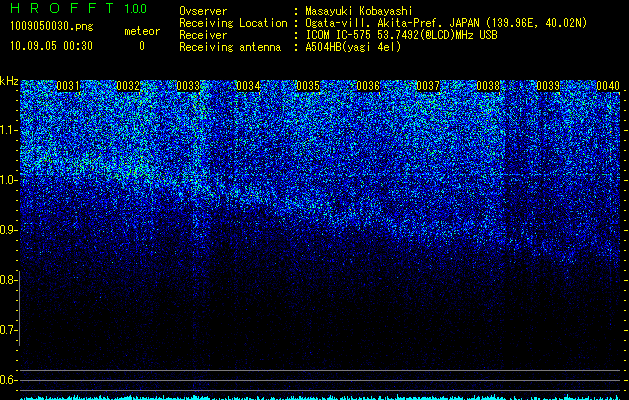Click the 1.1 frequency axis label
The image size is (629, 400).
pyautogui.click(x=7, y=130)
